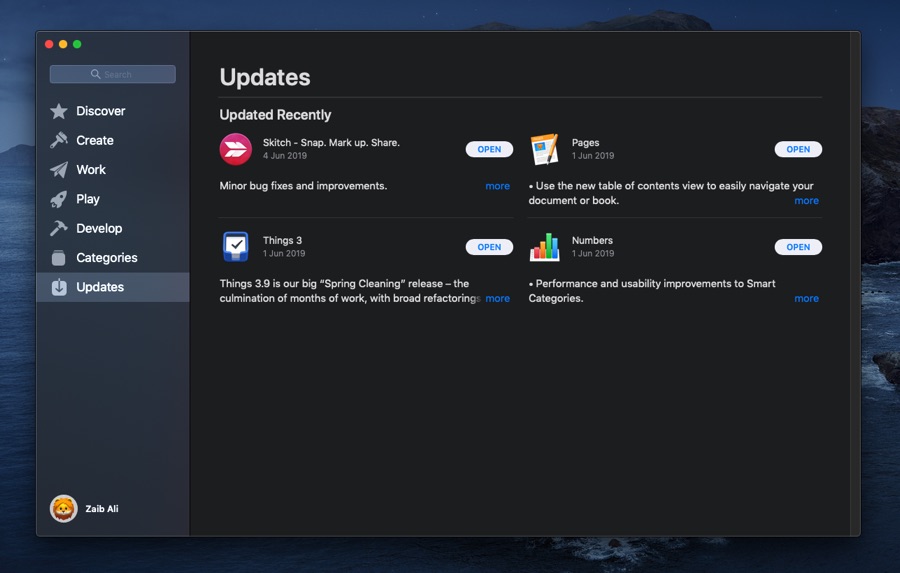Screen dimensions: 900x573
Task: Expand Things 3 release notes with more
Action: (x=497, y=299)
